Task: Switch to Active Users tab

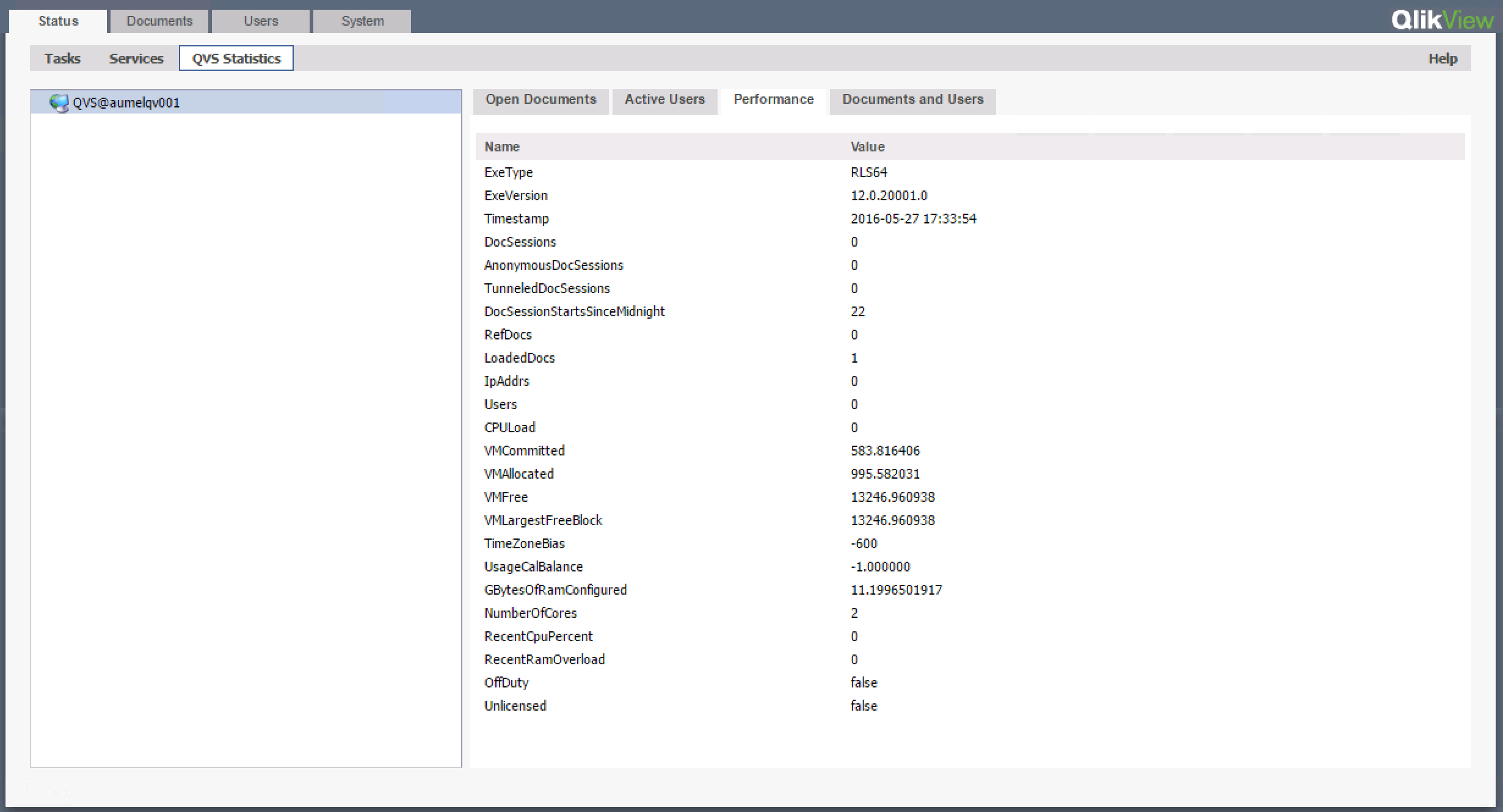Action: (664, 100)
